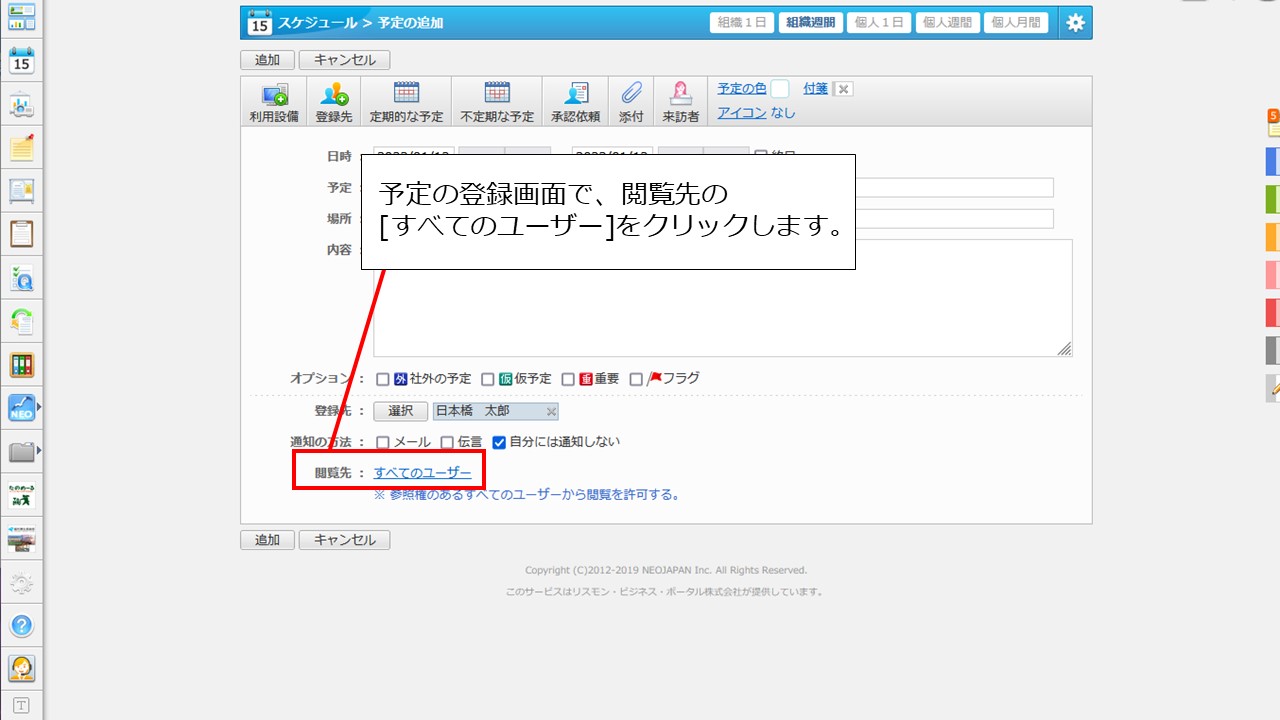Toggle the 仮予定 tentative checkbox

click(x=488, y=380)
